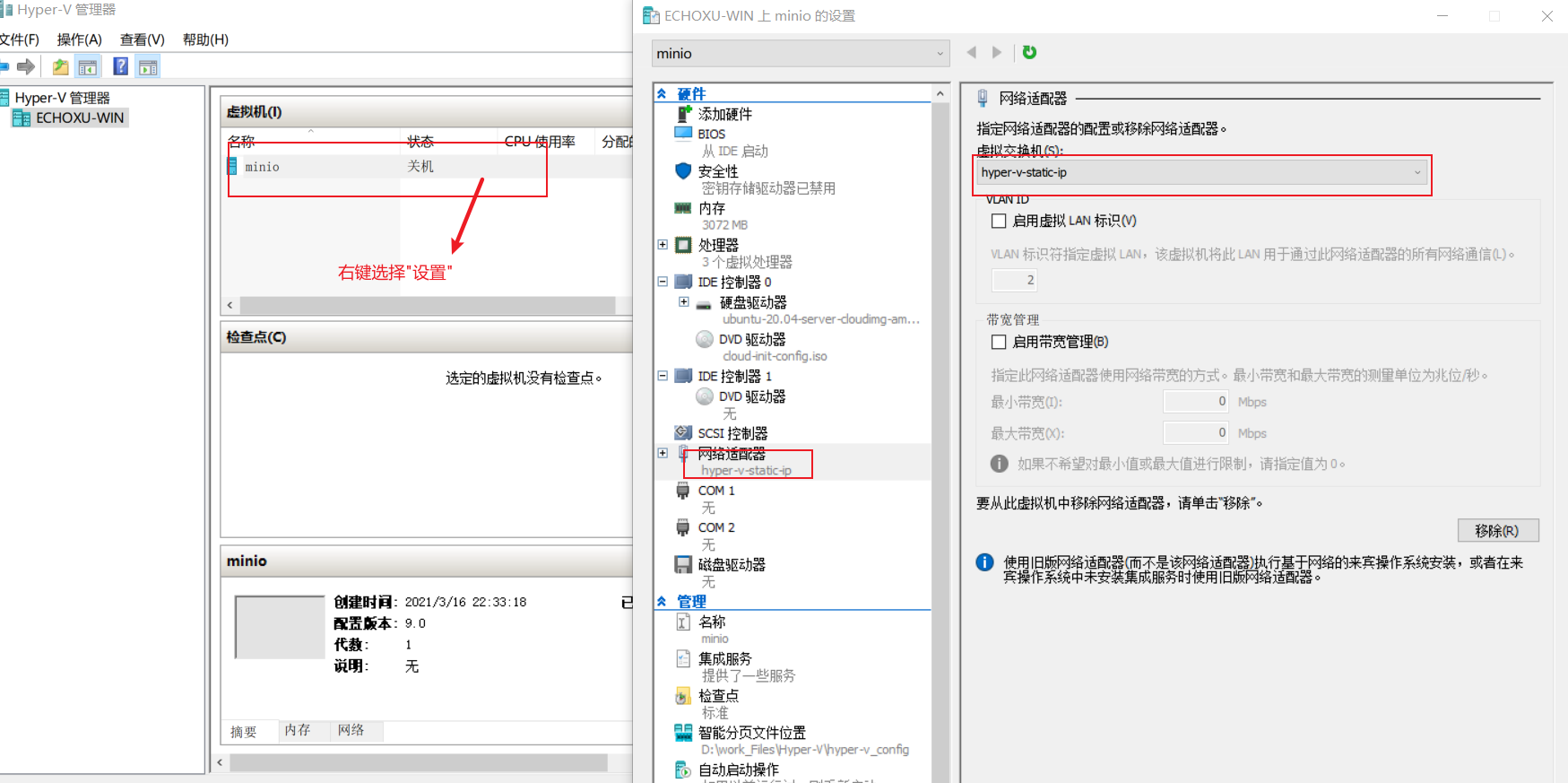
Task: Select COM 1 port item
Action: click(715, 491)
